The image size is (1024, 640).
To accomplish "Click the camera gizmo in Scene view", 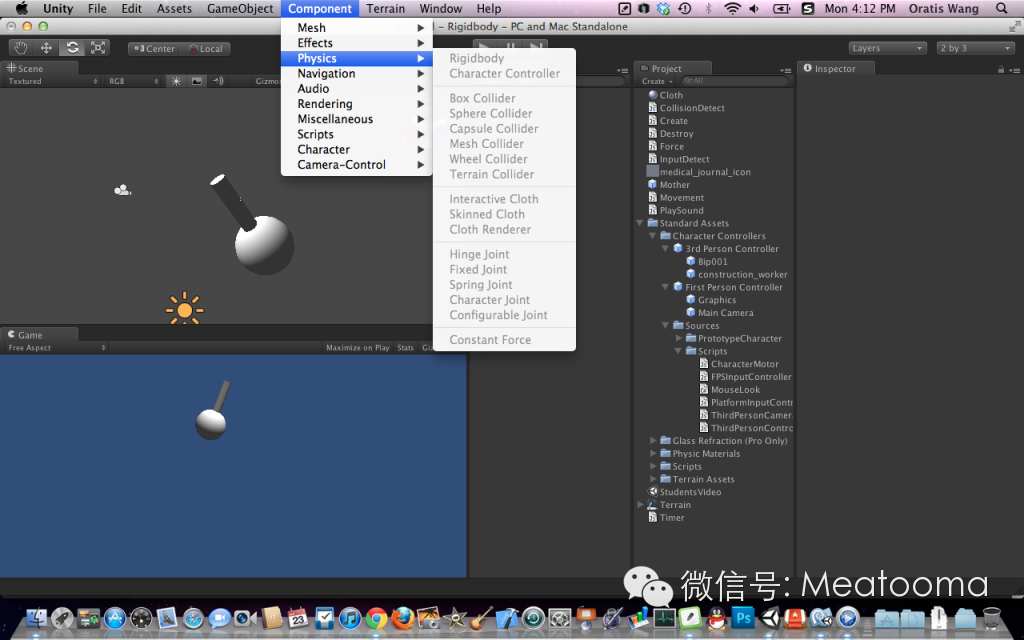I will (x=122, y=190).
